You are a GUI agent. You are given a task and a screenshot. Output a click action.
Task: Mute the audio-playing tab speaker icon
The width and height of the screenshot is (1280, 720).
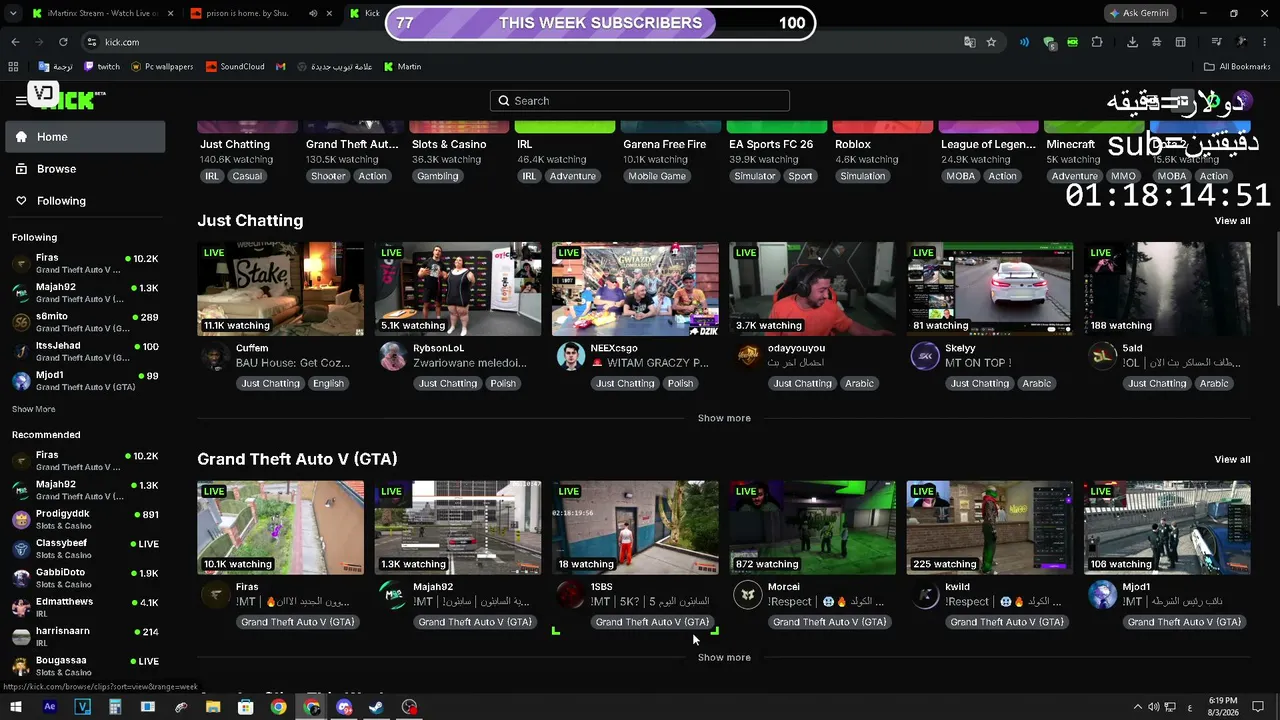point(313,14)
